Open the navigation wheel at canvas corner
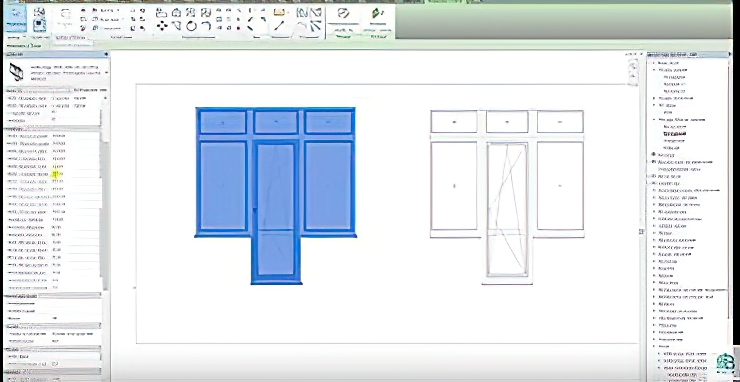740x382 pixels. click(x=633, y=69)
